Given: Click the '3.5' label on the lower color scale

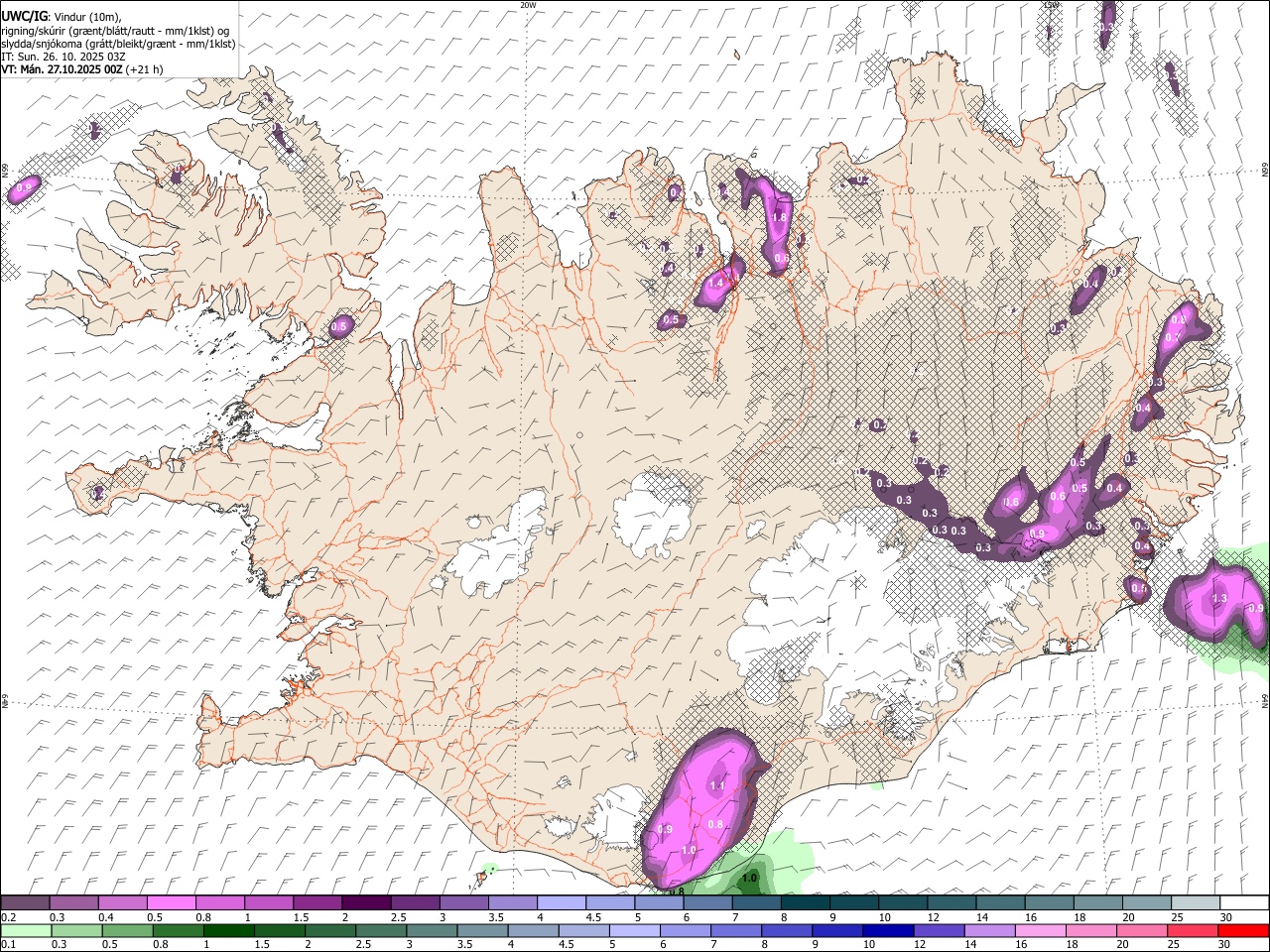Looking at the screenshot, I should pos(466,944).
